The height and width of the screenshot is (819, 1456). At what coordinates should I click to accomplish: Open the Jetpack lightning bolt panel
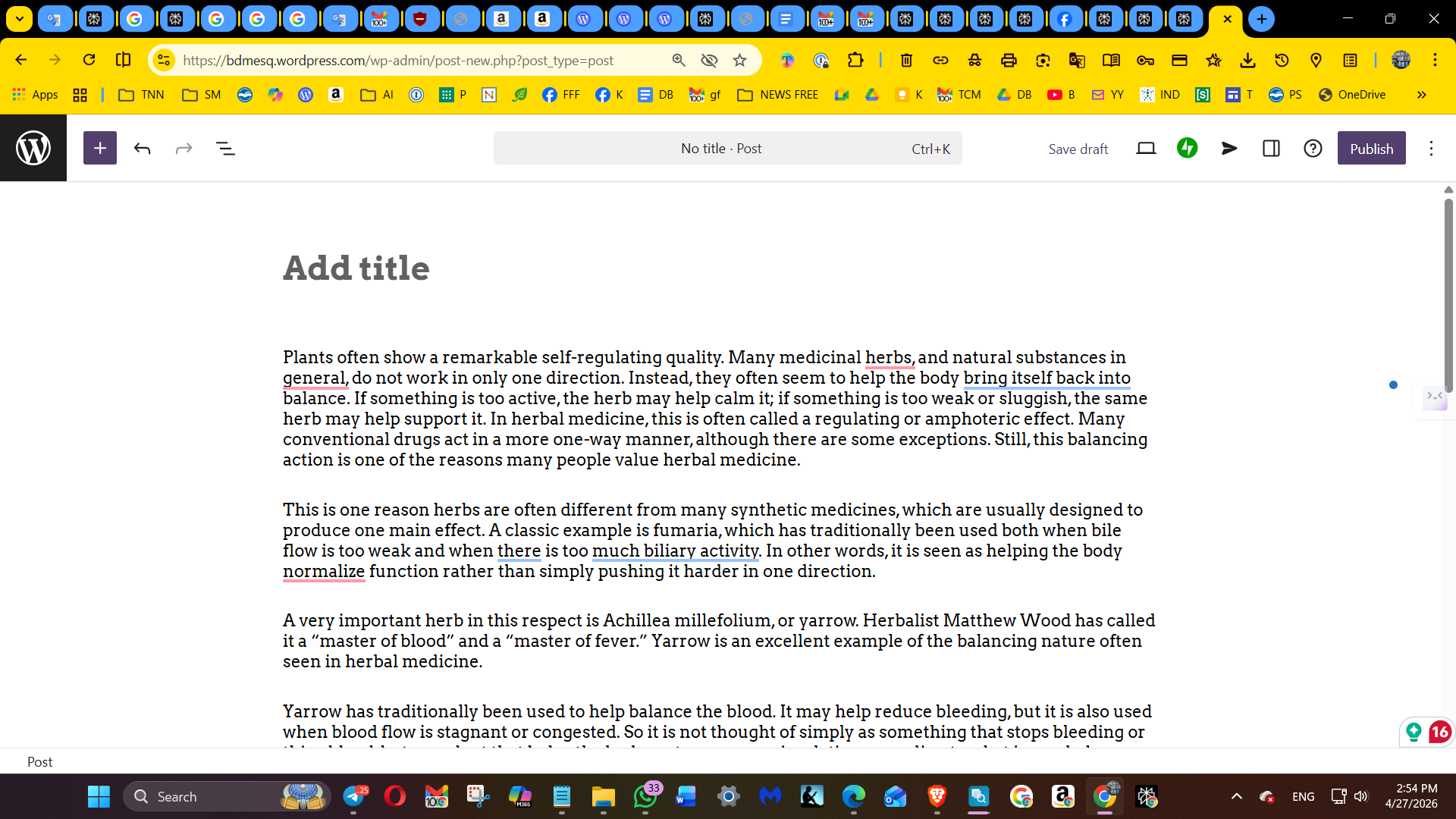tap(1187, 149)
